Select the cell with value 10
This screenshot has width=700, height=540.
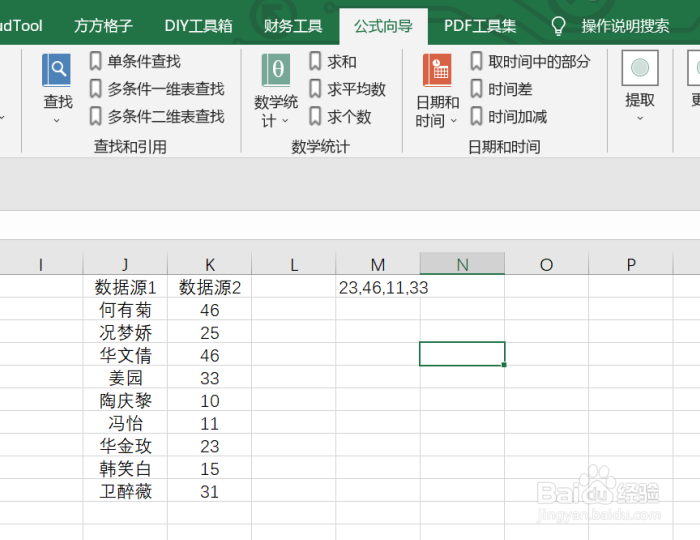click(x=210, y=401)
